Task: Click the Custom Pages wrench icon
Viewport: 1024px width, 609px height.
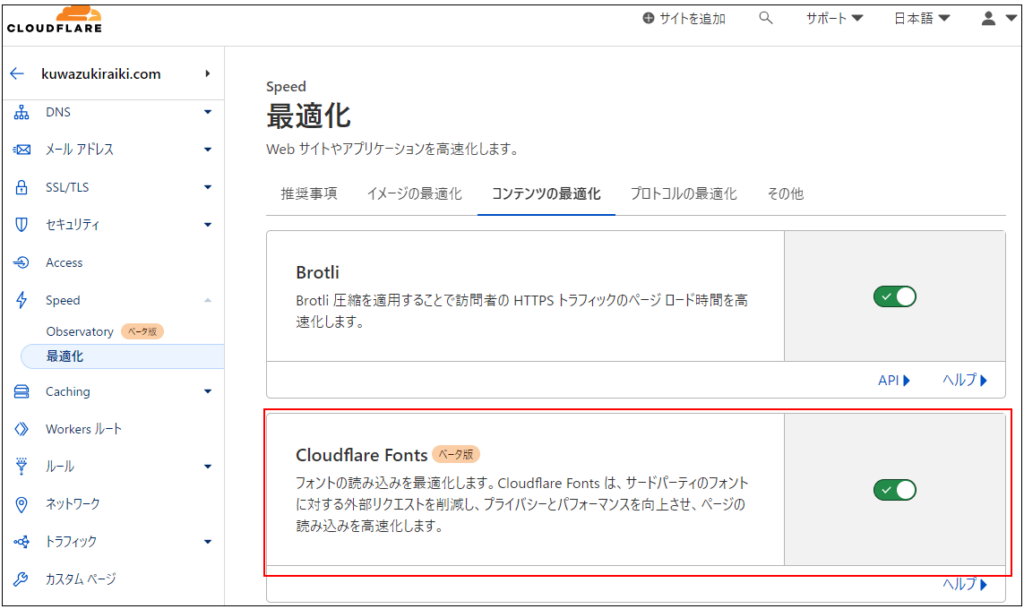Action: (x=21, y=579)
